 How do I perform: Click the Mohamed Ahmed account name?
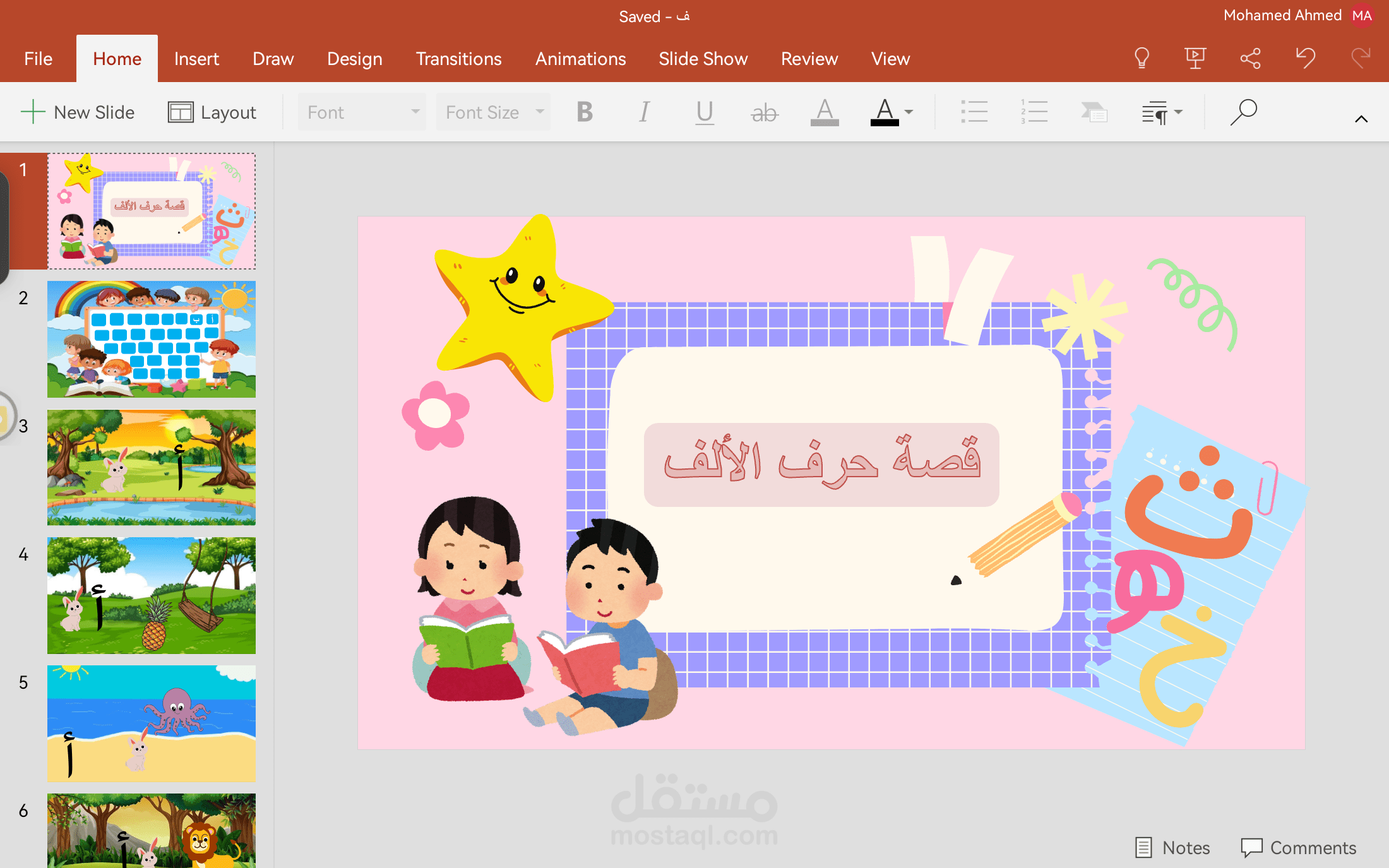tap(1282, 15)
